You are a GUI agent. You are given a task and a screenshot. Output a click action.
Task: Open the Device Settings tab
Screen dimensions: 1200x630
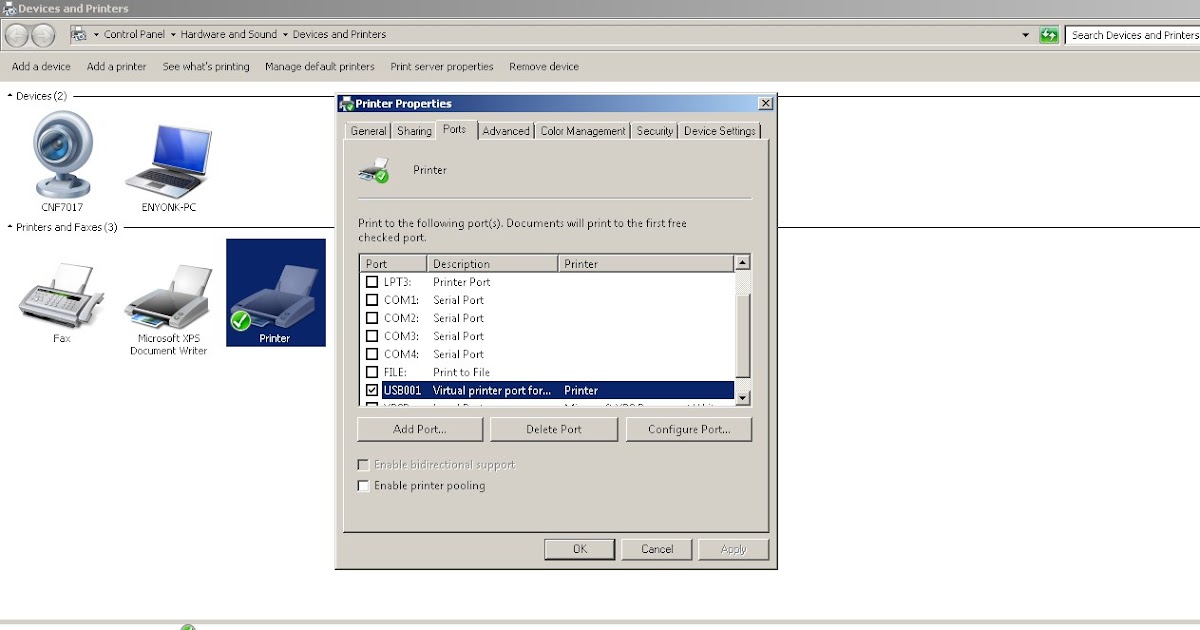[720, 130]
